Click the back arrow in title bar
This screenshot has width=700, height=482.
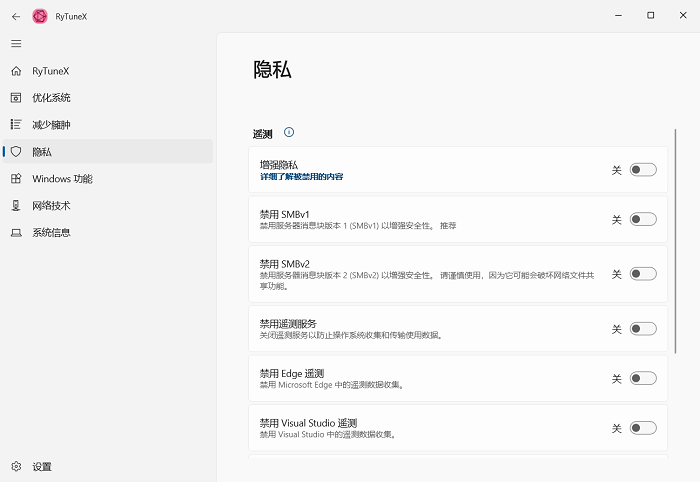15,16
